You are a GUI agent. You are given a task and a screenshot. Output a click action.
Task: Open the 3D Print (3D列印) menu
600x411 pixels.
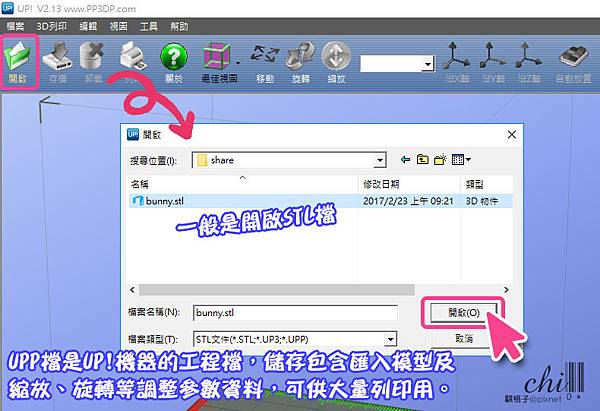[x=51, y=26]
